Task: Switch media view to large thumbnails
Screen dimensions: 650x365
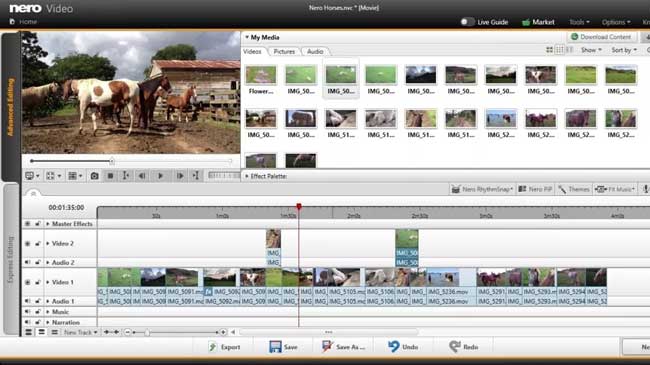Action: pos(550,50)
